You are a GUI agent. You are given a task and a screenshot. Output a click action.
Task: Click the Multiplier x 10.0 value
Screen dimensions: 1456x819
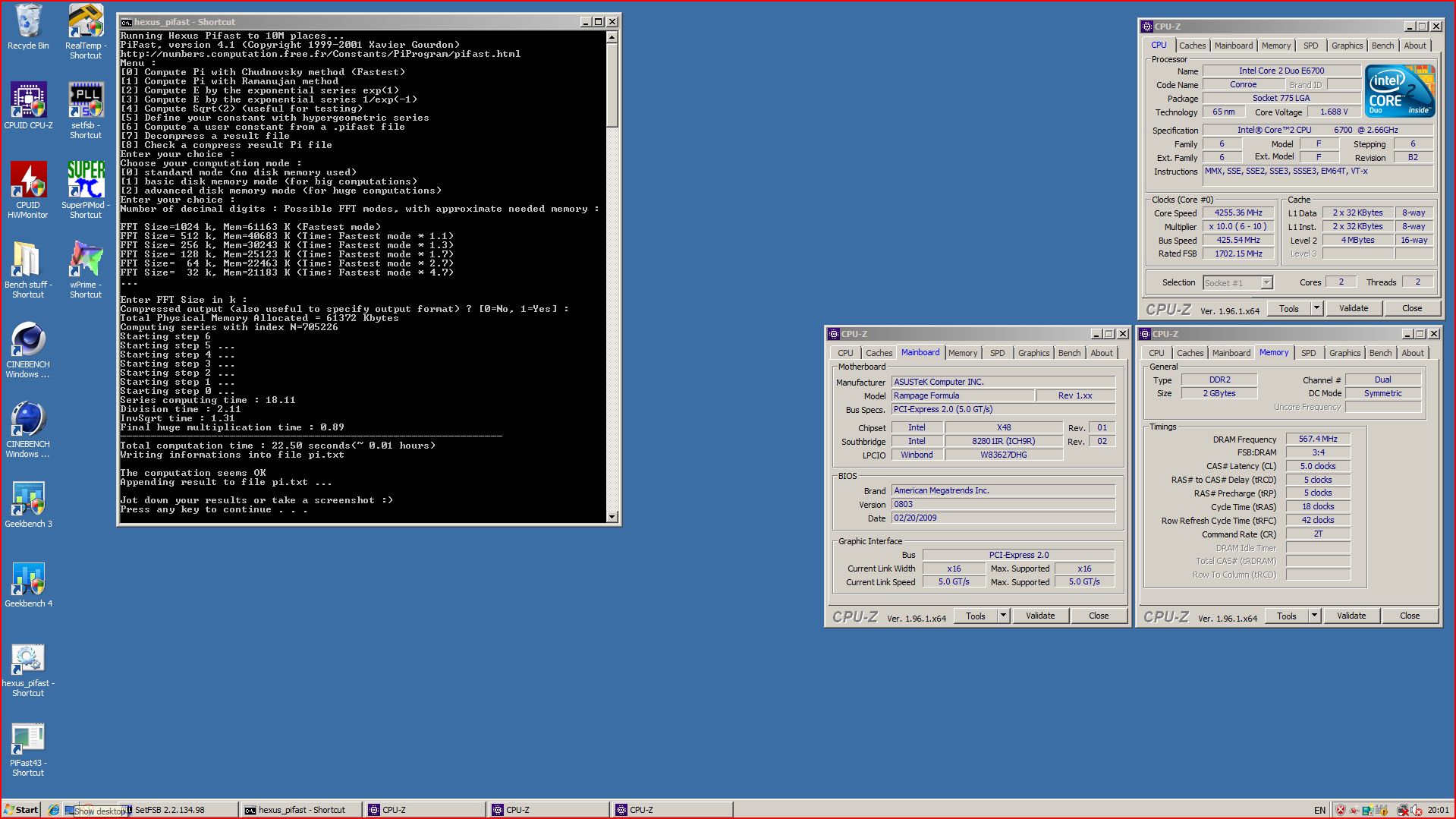[x=1237, y=226]
